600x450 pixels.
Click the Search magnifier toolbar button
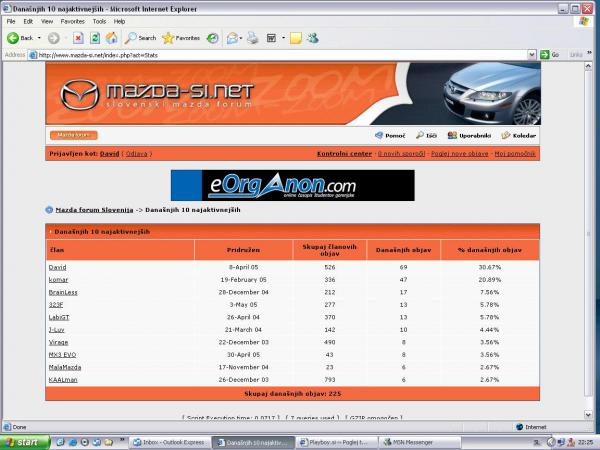pyautogui.click(x=140, y=38)
